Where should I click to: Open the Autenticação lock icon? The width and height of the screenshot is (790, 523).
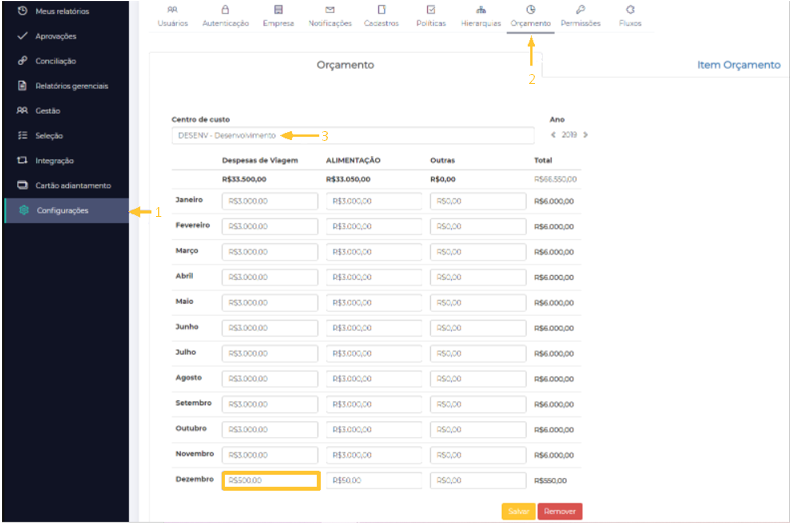point(225,10)
